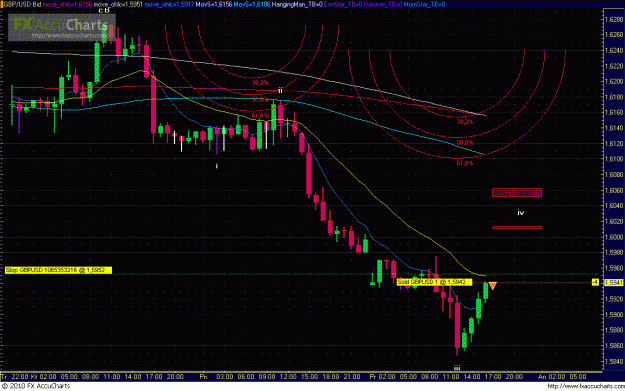
Task: Select the Hammer_TB=0 indicator label
Action: click(x=383, y=4)
